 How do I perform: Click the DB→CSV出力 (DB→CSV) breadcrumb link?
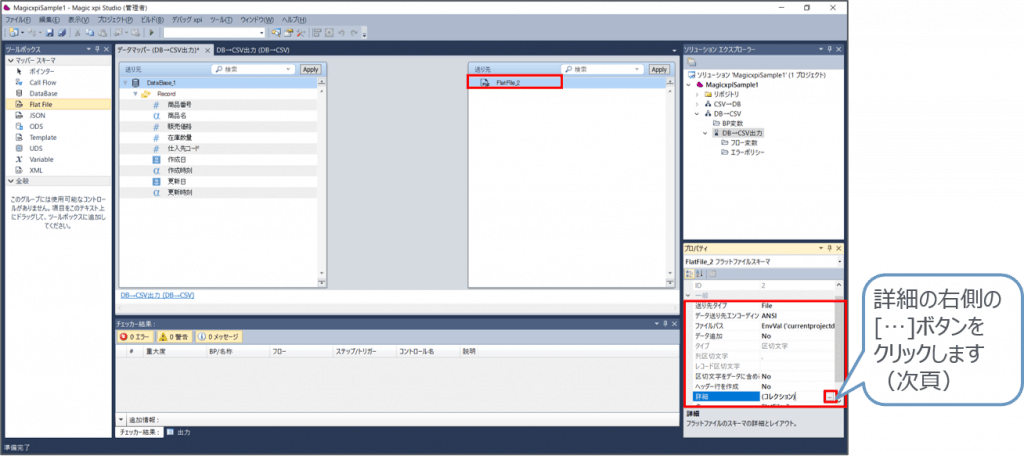pos(157,296)
